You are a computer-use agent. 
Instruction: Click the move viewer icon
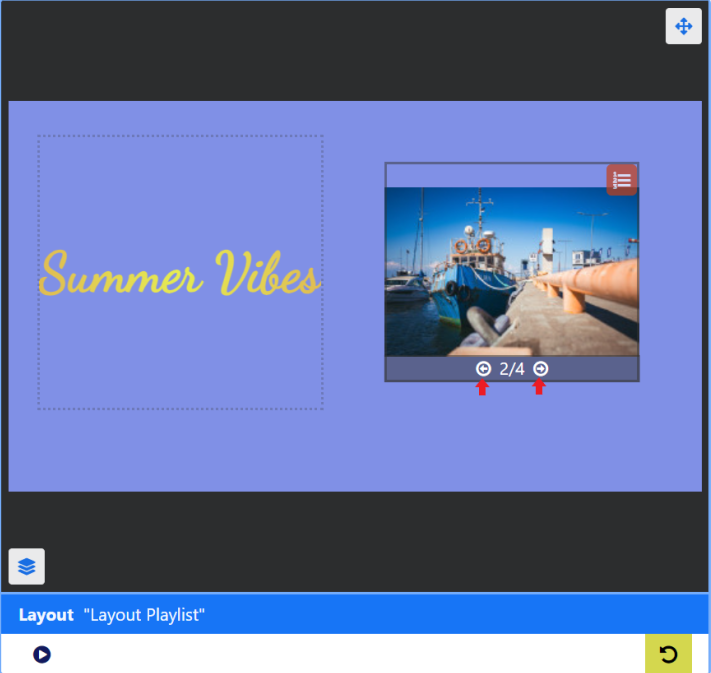683,26
